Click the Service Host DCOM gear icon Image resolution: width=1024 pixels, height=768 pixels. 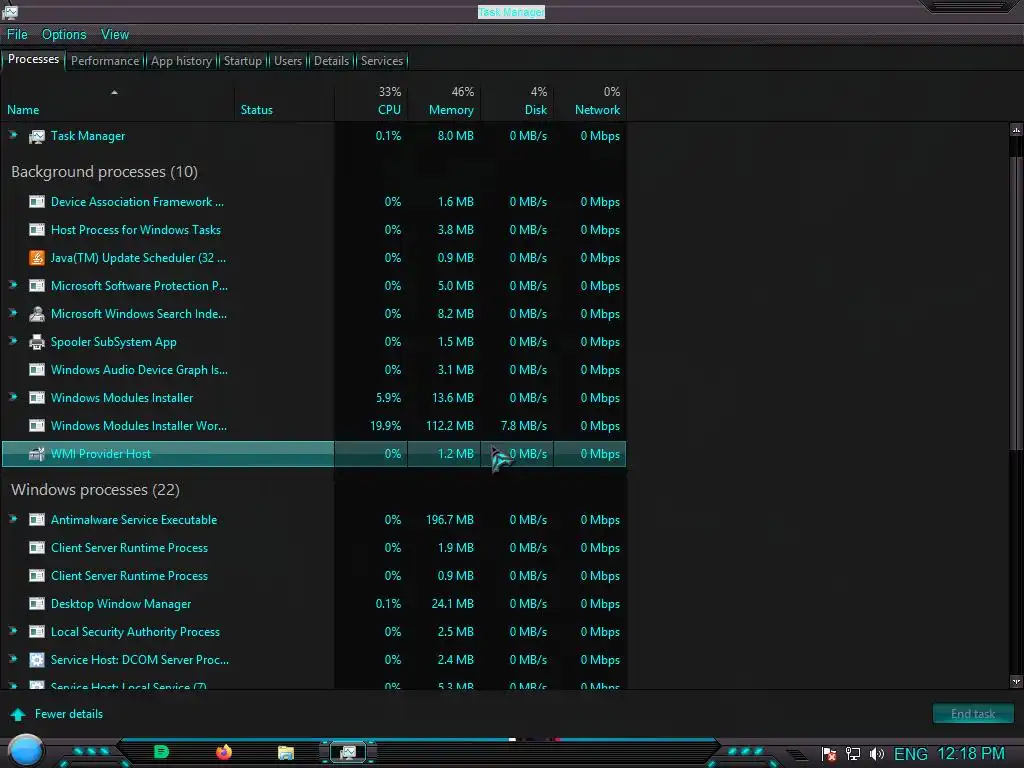pos(37,660)
